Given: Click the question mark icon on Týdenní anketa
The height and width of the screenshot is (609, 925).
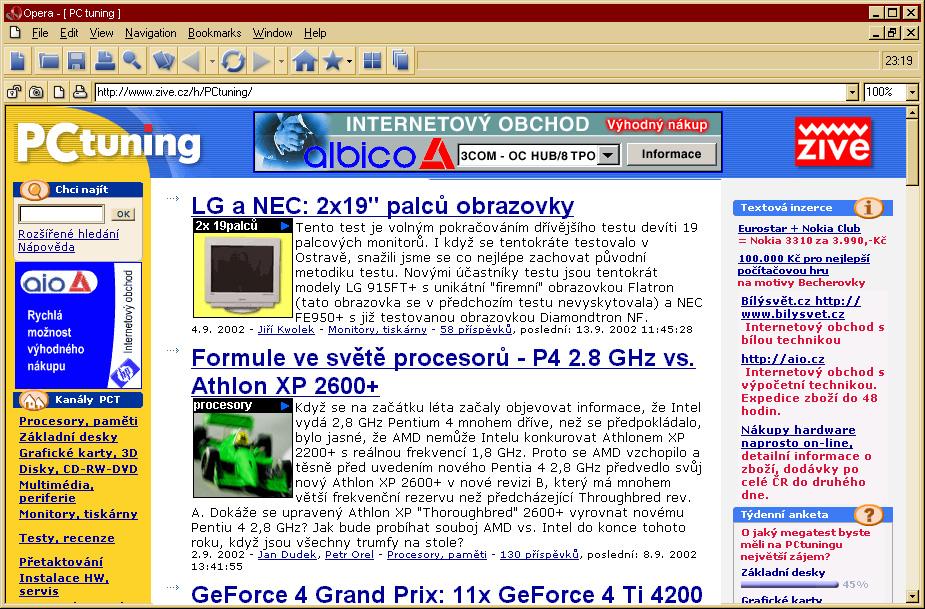Looking at the screenshot, I should click(x=868, y=515).
